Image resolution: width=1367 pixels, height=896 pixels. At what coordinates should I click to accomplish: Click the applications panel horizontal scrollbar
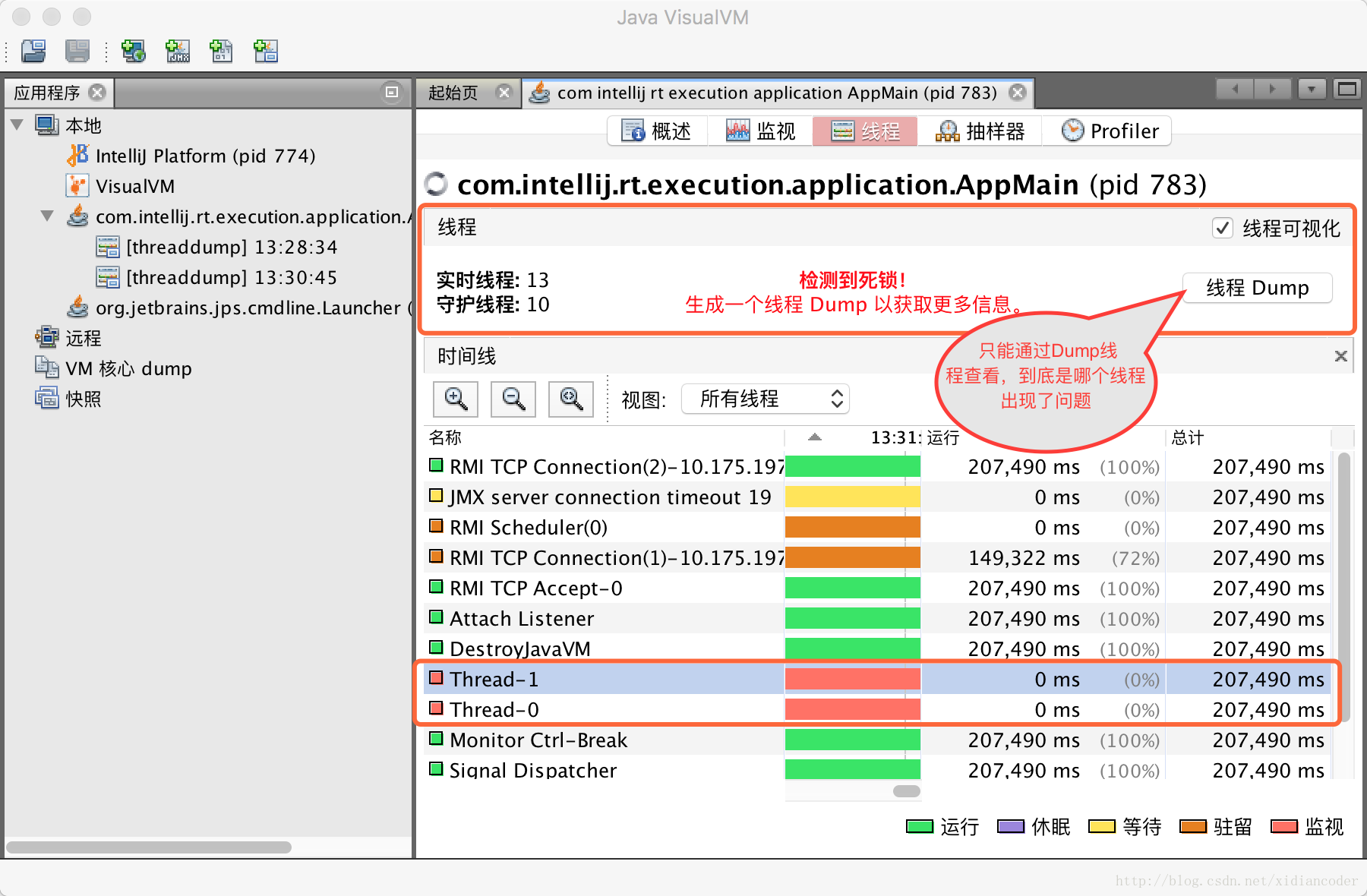pyautogui.click(x=149, y=847)
